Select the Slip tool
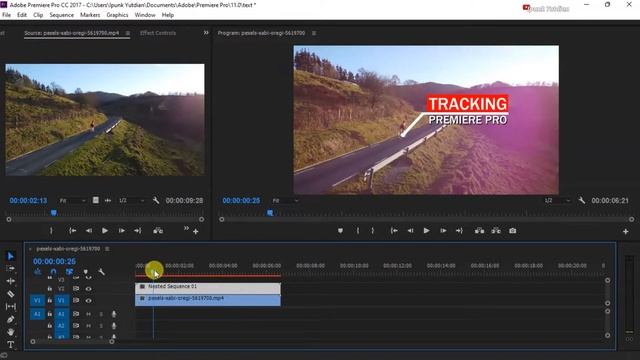 (x=11, y=307)
